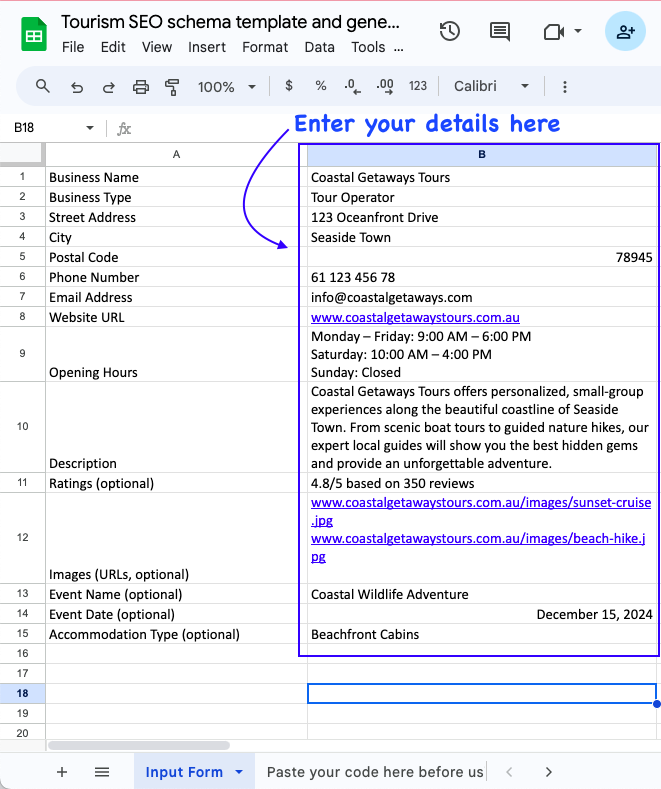Select the paint format roller icon
Image resolution: width=661 pixels, height=789 pixels.
(172, 87)
